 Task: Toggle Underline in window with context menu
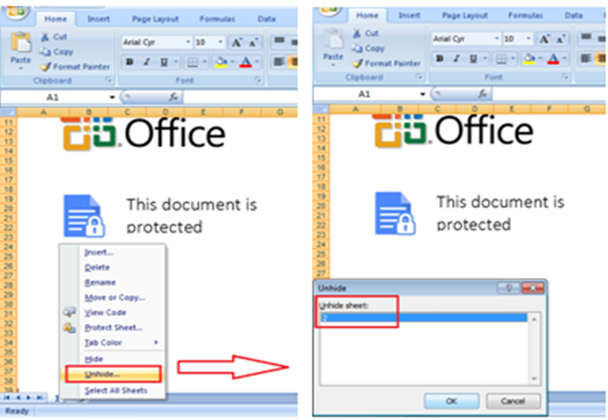[x=164, y=62]
